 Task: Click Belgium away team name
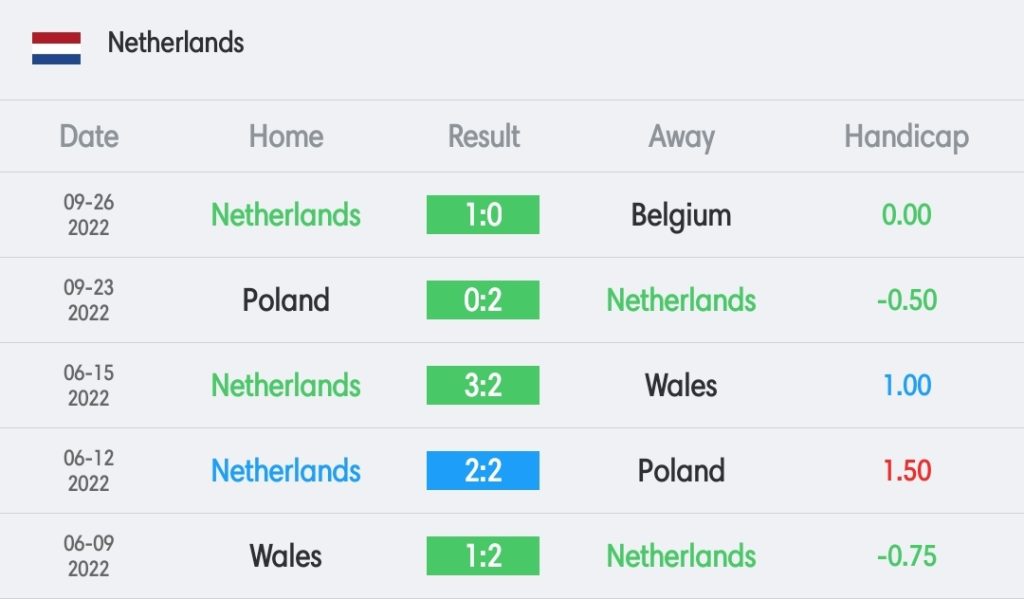681,216
